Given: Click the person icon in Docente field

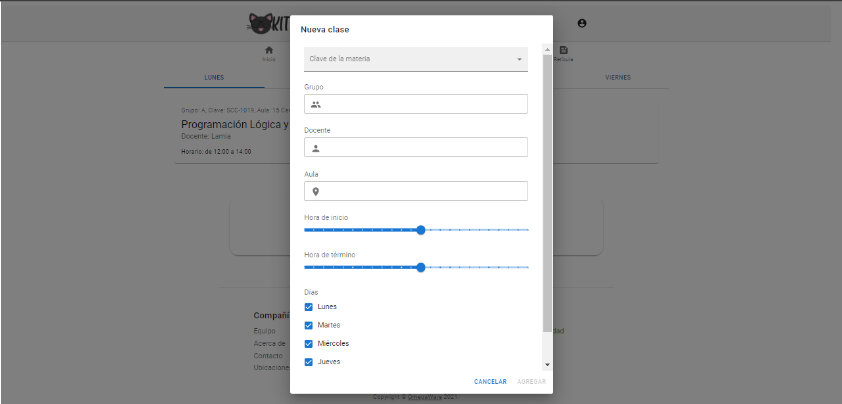Looking at the screenshot, I should pos(316,148).
